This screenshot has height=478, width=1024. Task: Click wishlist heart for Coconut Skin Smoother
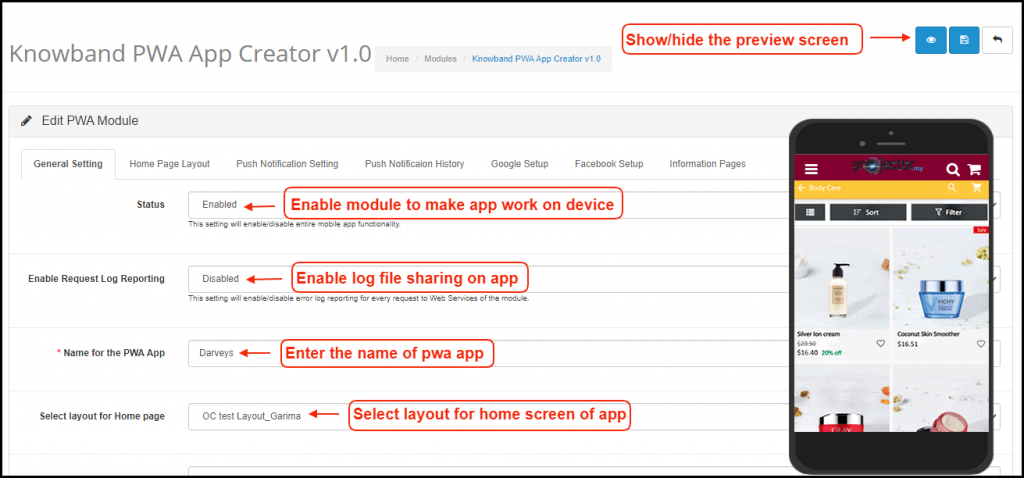click(980, 343)
